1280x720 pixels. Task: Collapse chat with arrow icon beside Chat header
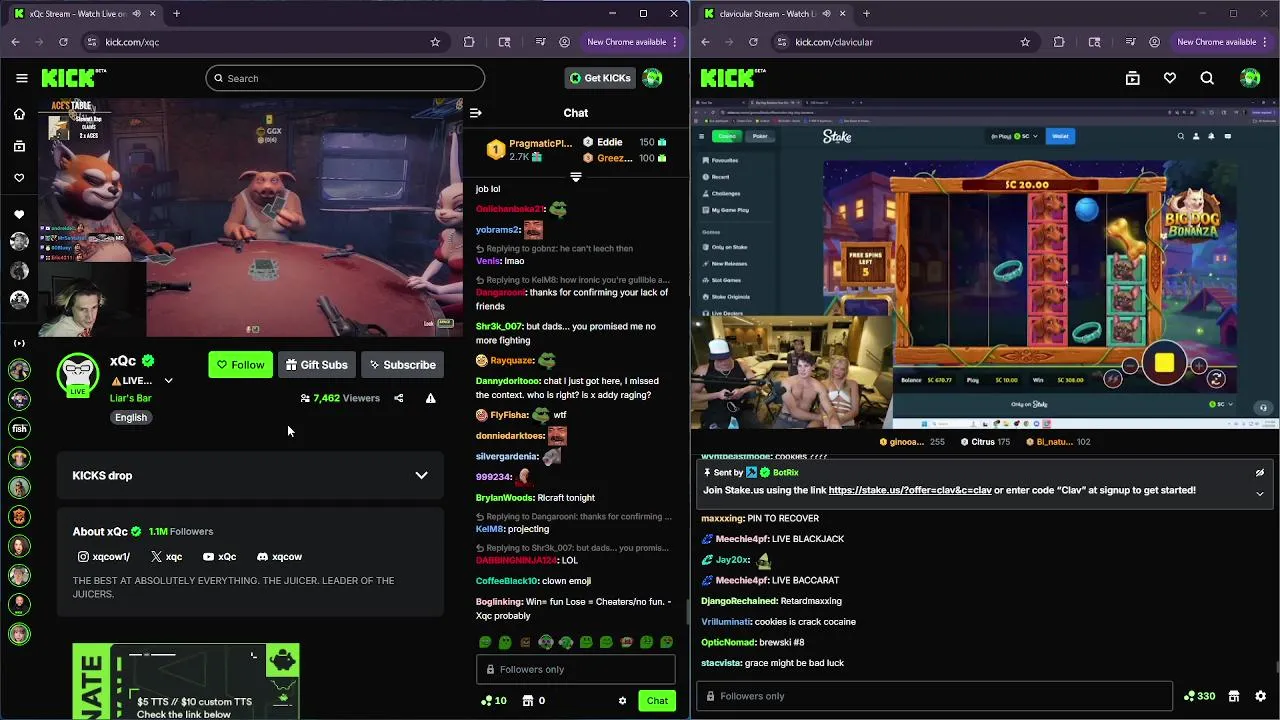pos(476,113)
